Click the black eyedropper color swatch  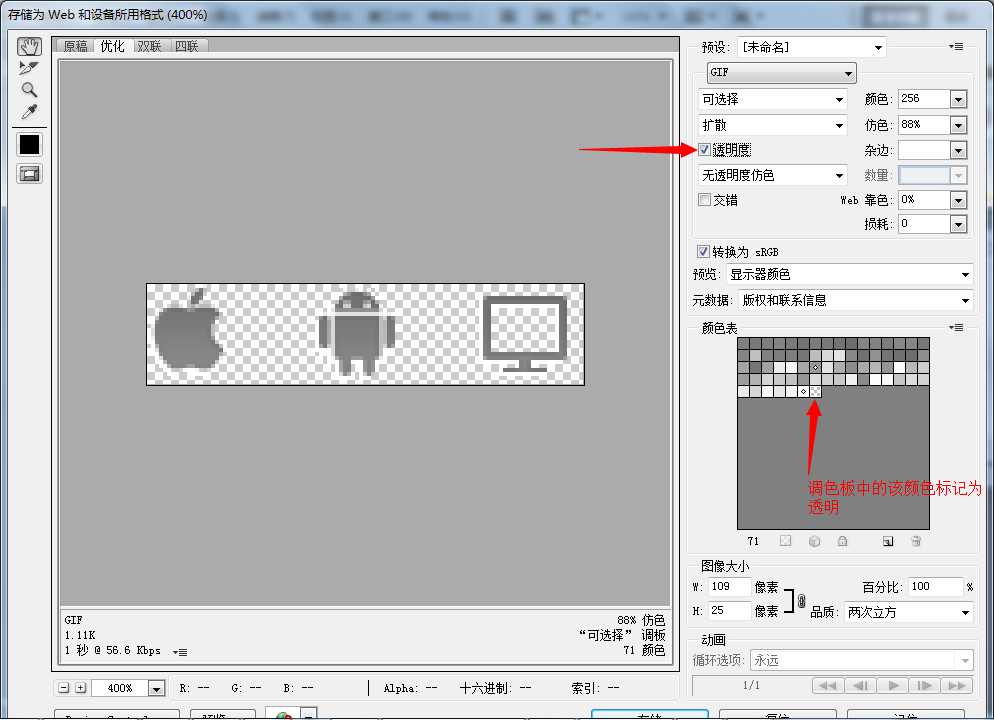[x=29, y=145]
